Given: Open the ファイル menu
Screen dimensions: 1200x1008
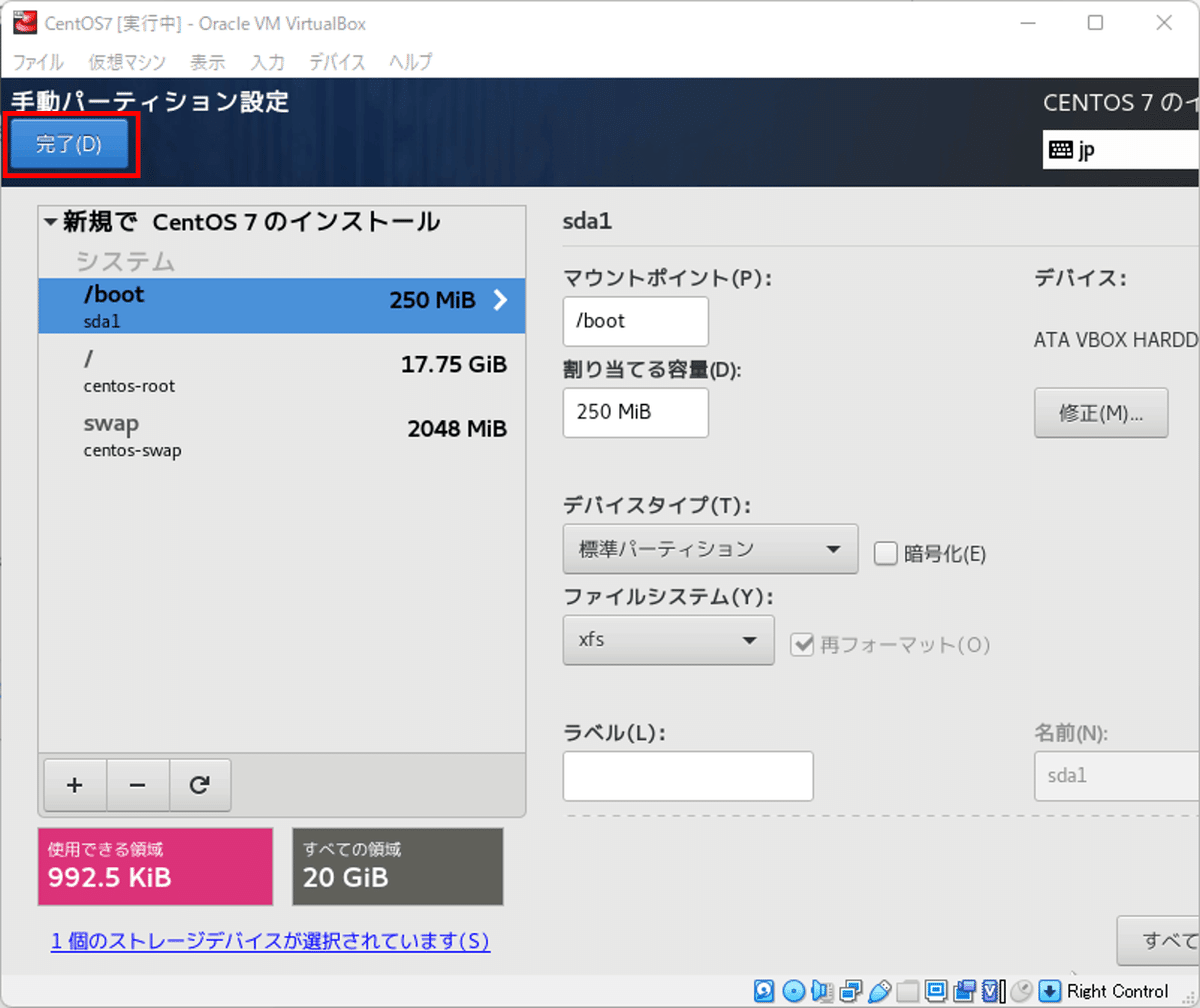Looking at the screenshot, I should pos(37,62).
